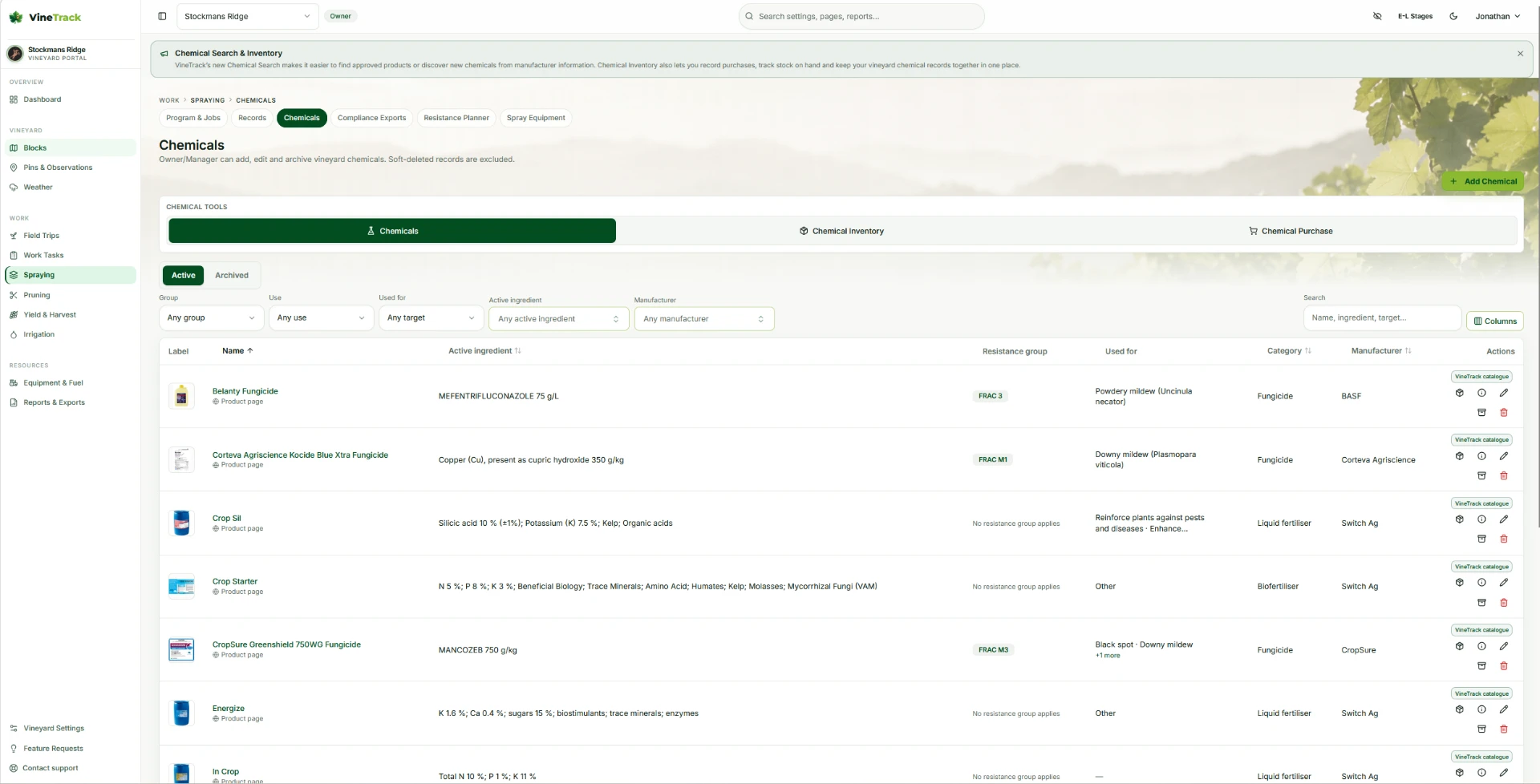Open inventory box icon for Belanty Fungicide
Viewport: 1540px width, 784px height.
coord(1460,393)
